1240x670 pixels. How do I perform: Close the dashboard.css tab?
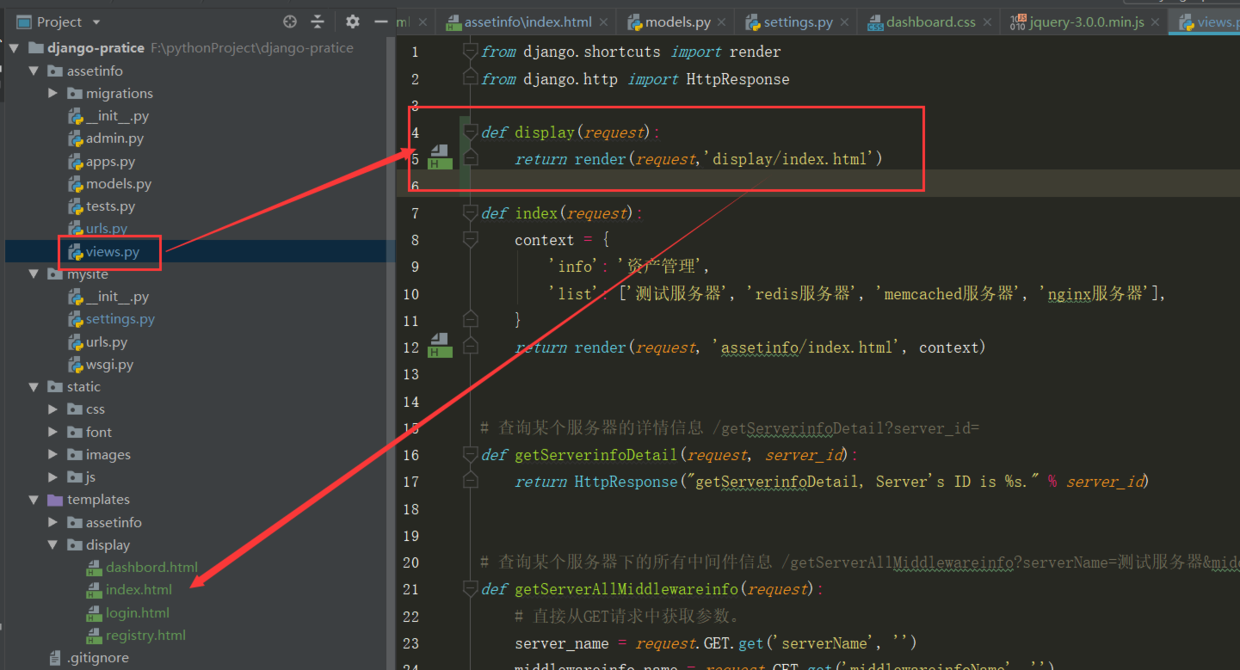988,21
